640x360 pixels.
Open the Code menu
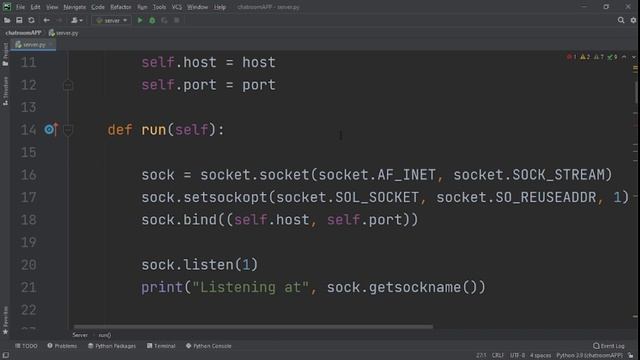[98, 7]
